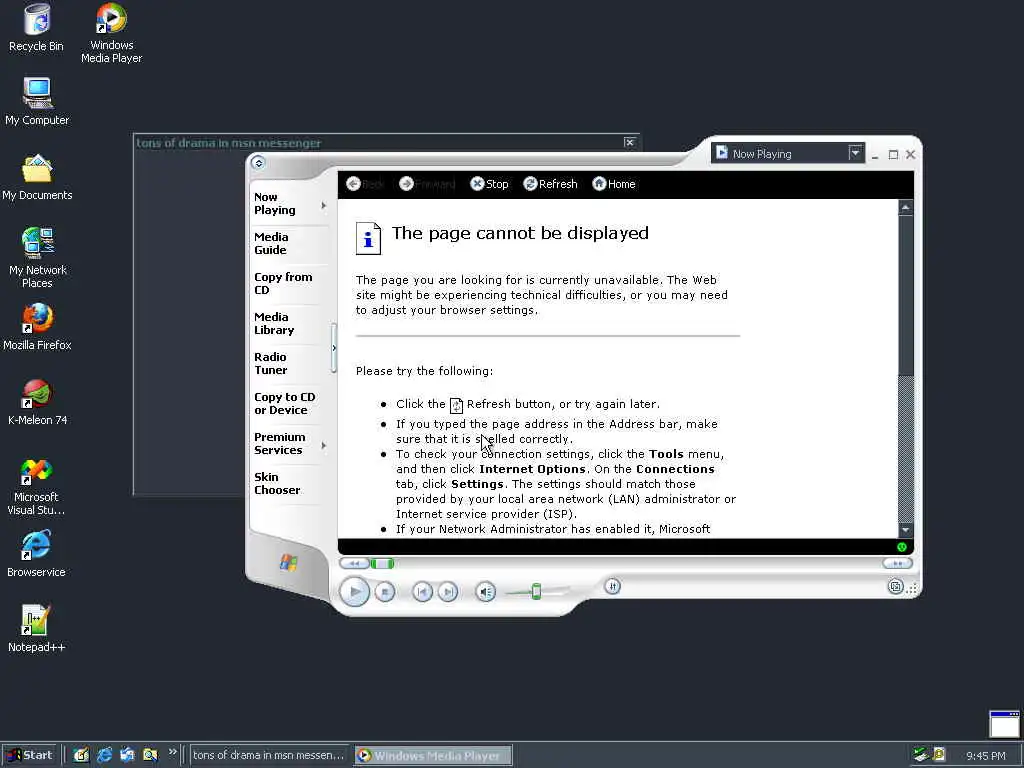Expand hidden quick launch items chevron
Screen dimensions: 1024x768
pyautogui.click(x=172, y=752)
